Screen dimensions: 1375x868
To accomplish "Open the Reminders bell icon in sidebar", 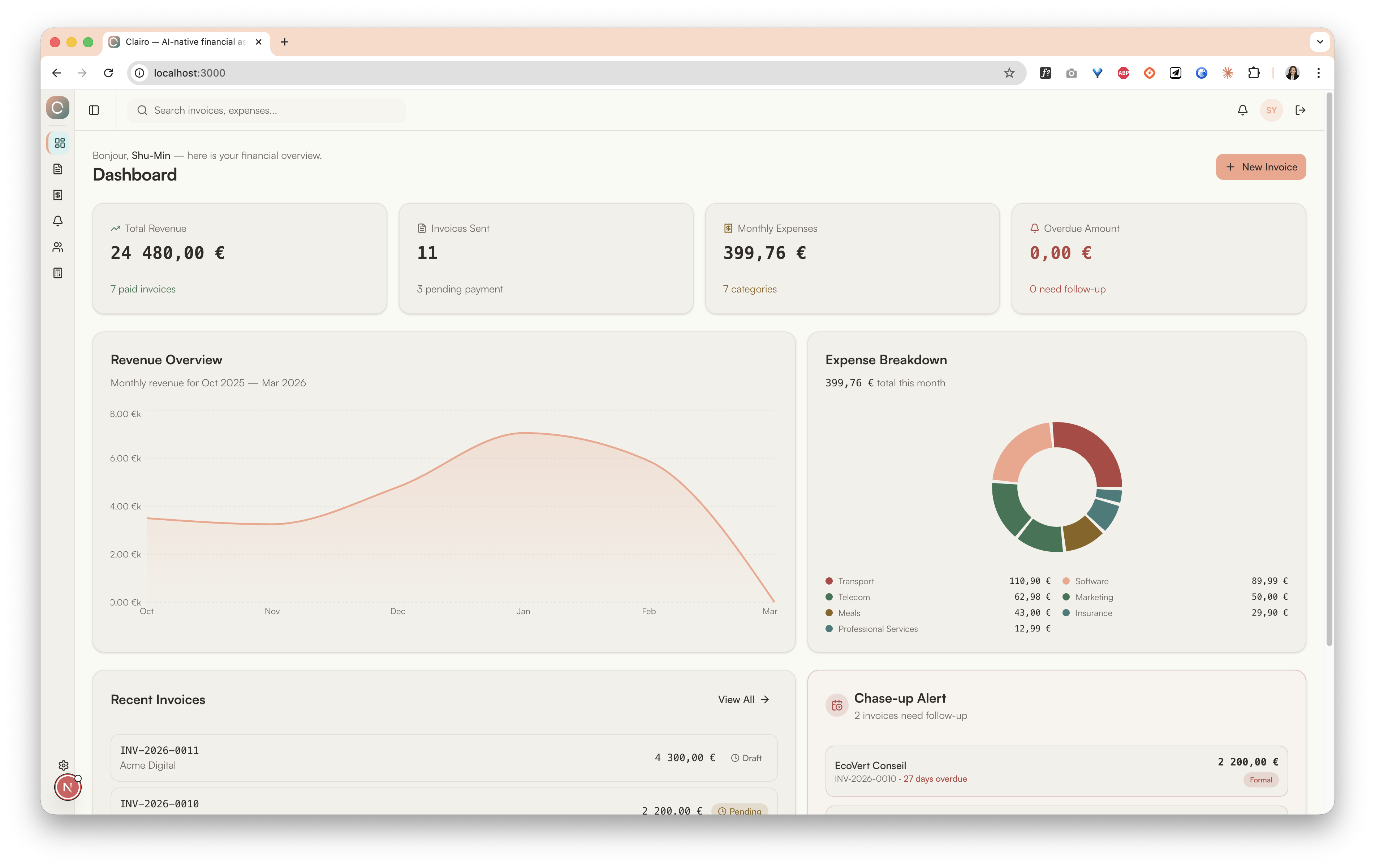I will (58, 221).
